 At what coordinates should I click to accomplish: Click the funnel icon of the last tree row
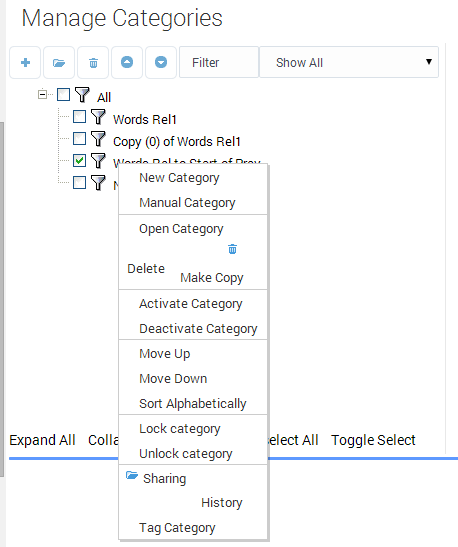tap(98, 182)
